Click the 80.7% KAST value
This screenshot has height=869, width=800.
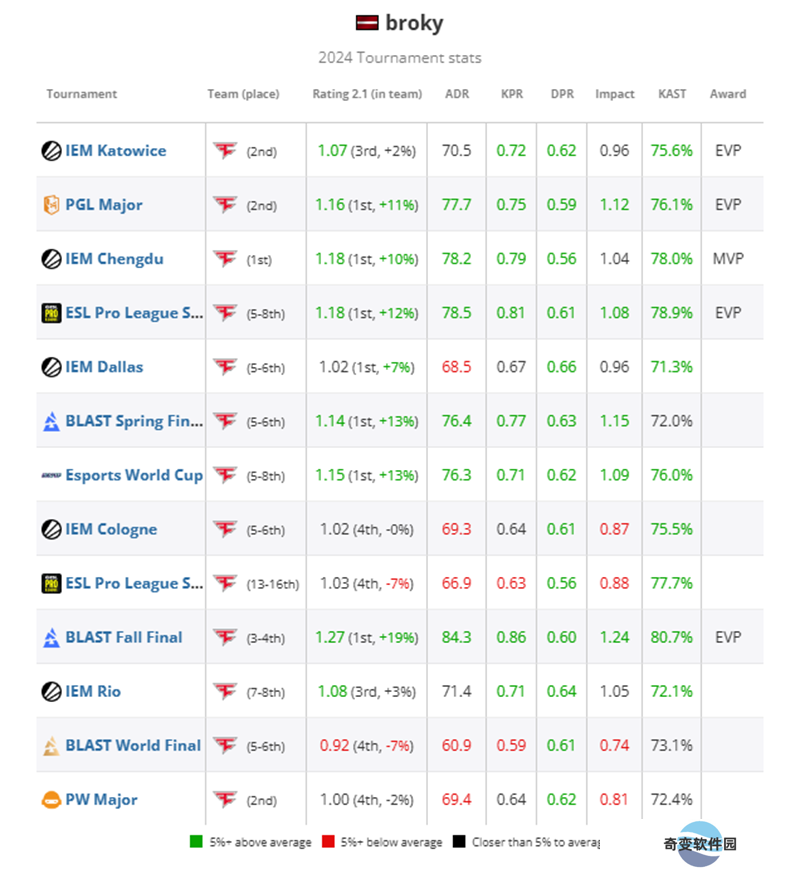click(x=671, y=637)
